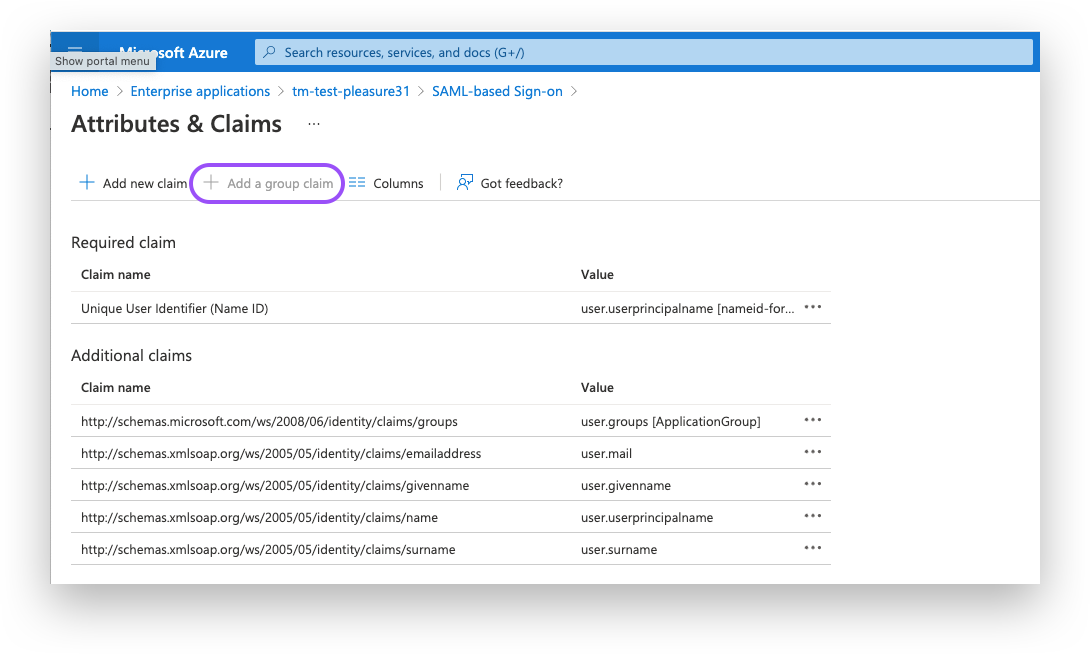The image size is (1090, 654).
Task: Click the Add a group claim button
Action: 269,183
